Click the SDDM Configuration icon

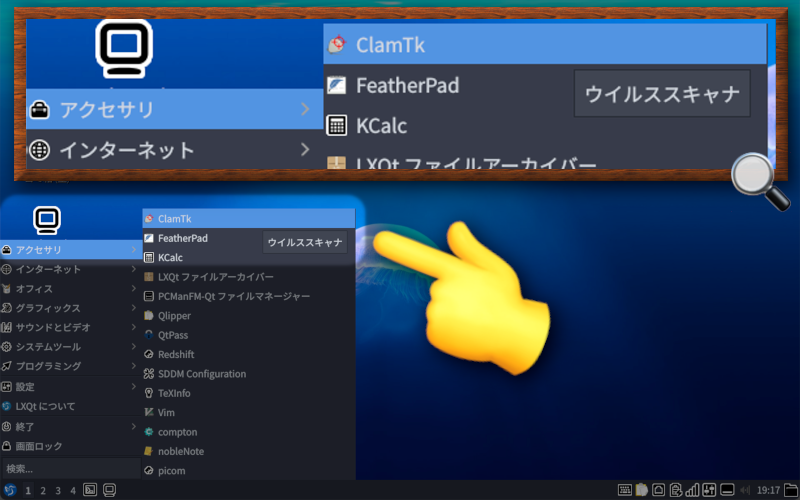point(149,374)
